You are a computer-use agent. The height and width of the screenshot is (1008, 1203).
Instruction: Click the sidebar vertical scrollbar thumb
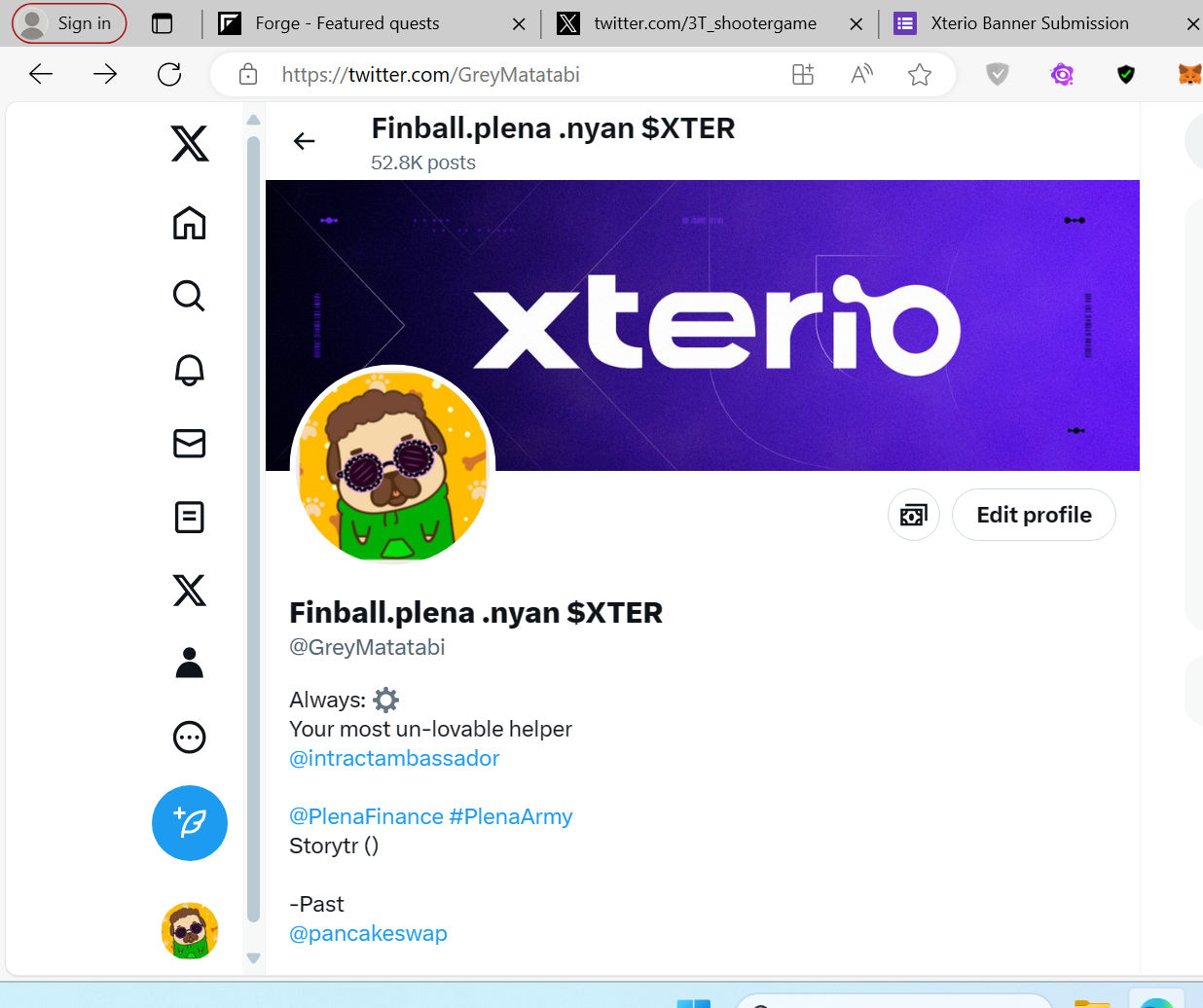click(253, 528)
